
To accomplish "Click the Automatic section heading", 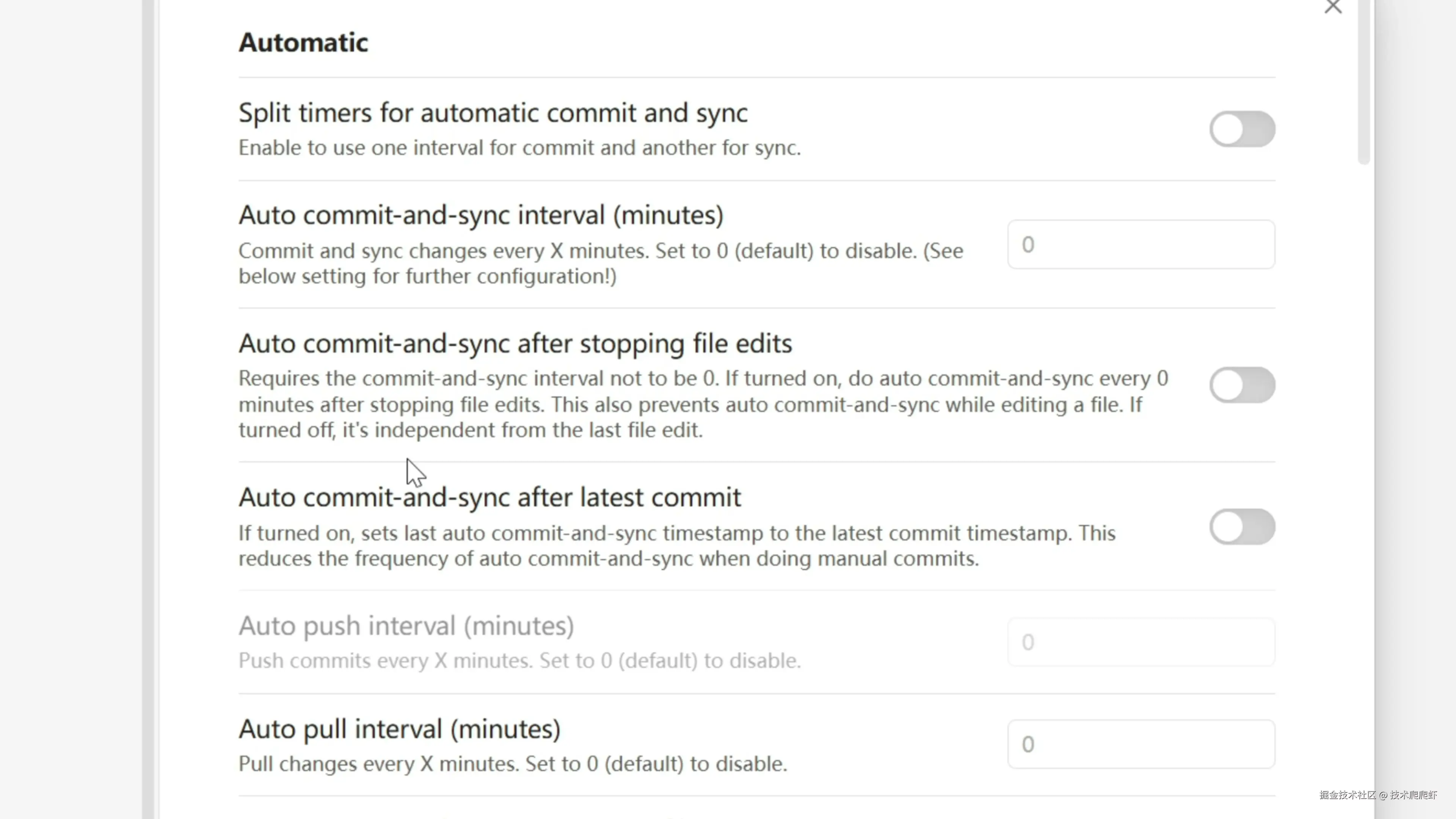I will pos(303,42).
